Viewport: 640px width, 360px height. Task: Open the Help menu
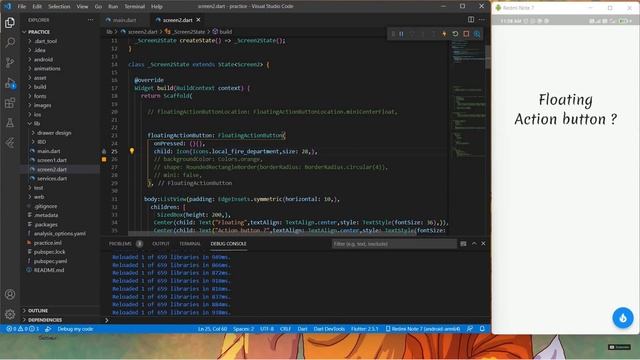click(157, 7)
